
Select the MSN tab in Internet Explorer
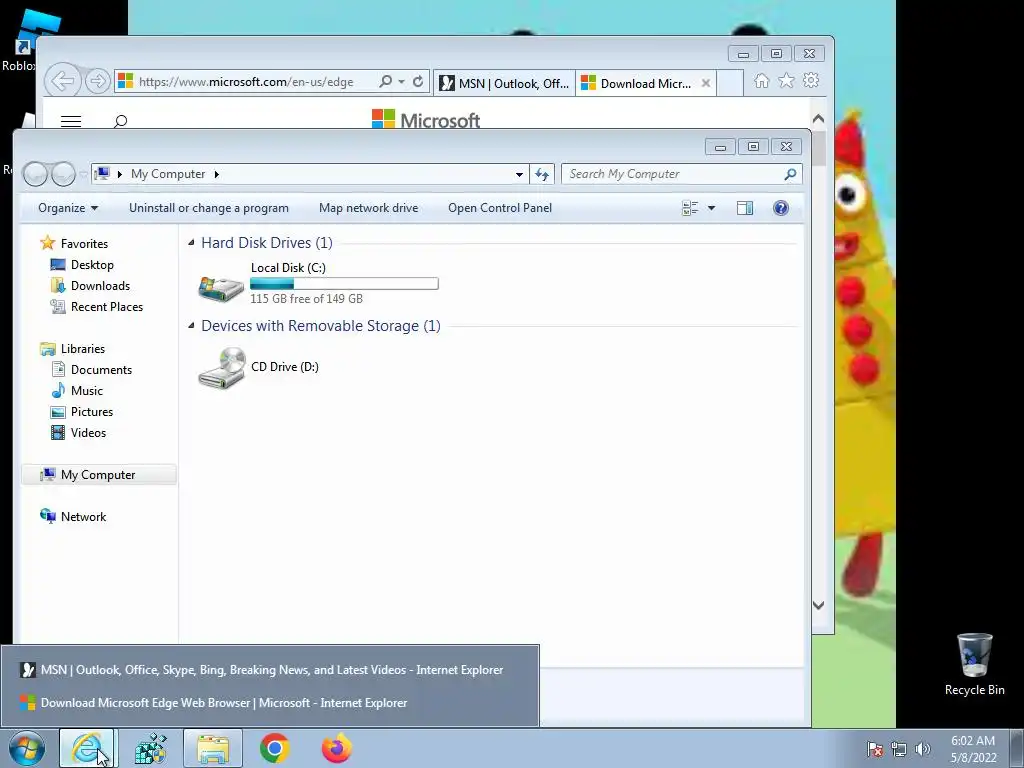[x=504, y=83]
